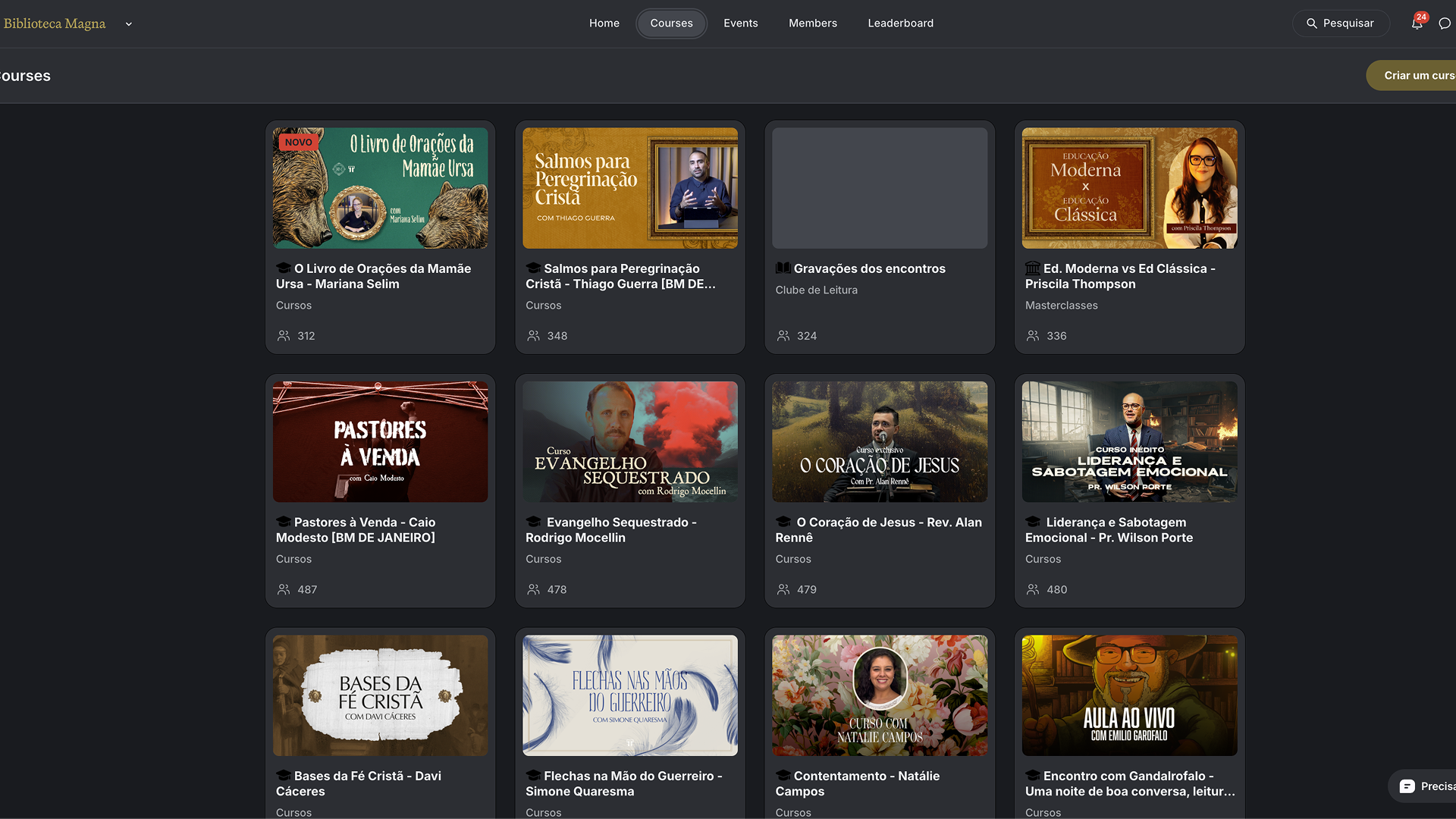Image resolution: width=1456 pixels, height=819 pixels.
Task: Open Pastores à Venda course title
Action: (x=356, y=530)
